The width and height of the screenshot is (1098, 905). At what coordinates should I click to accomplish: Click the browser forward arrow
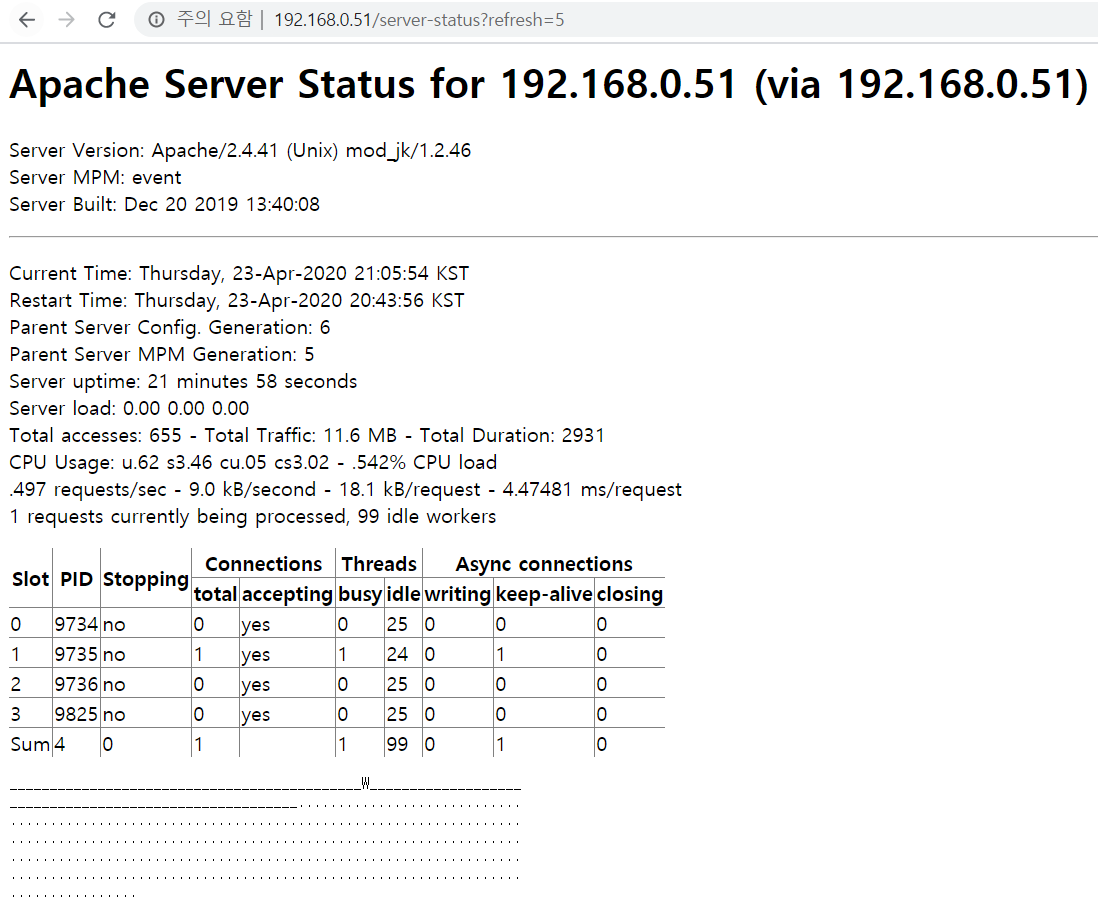67,20
